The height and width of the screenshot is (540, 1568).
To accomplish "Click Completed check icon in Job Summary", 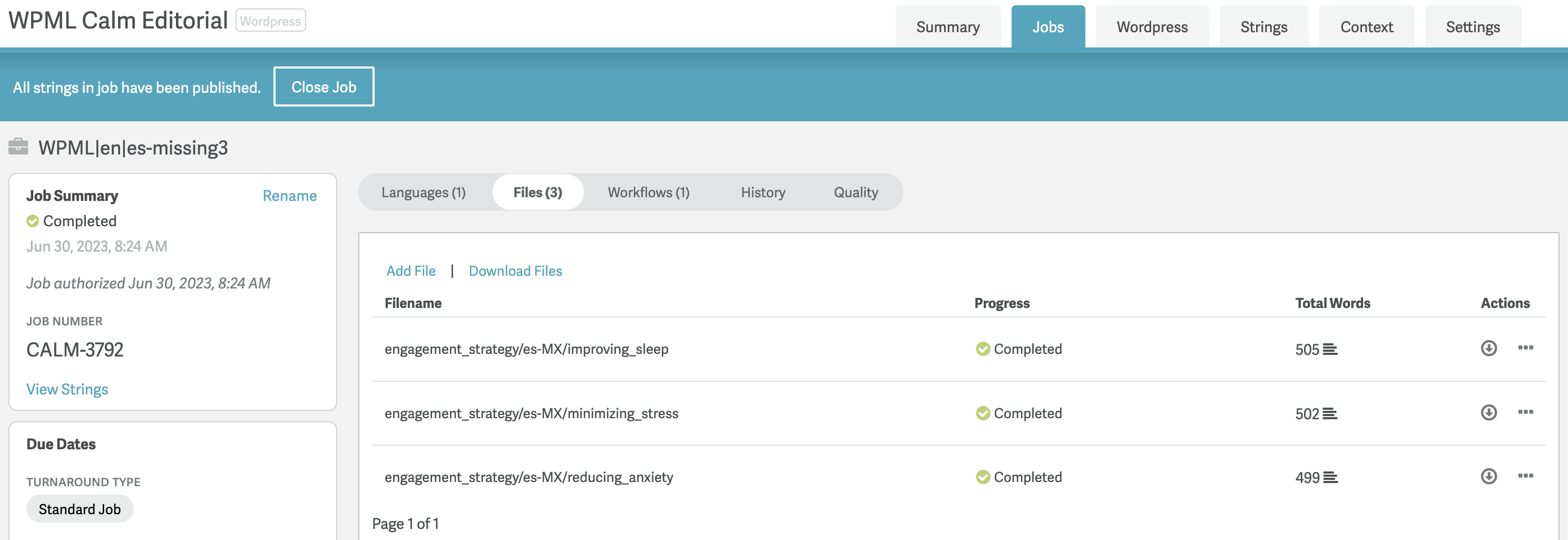I will point(32,221).
